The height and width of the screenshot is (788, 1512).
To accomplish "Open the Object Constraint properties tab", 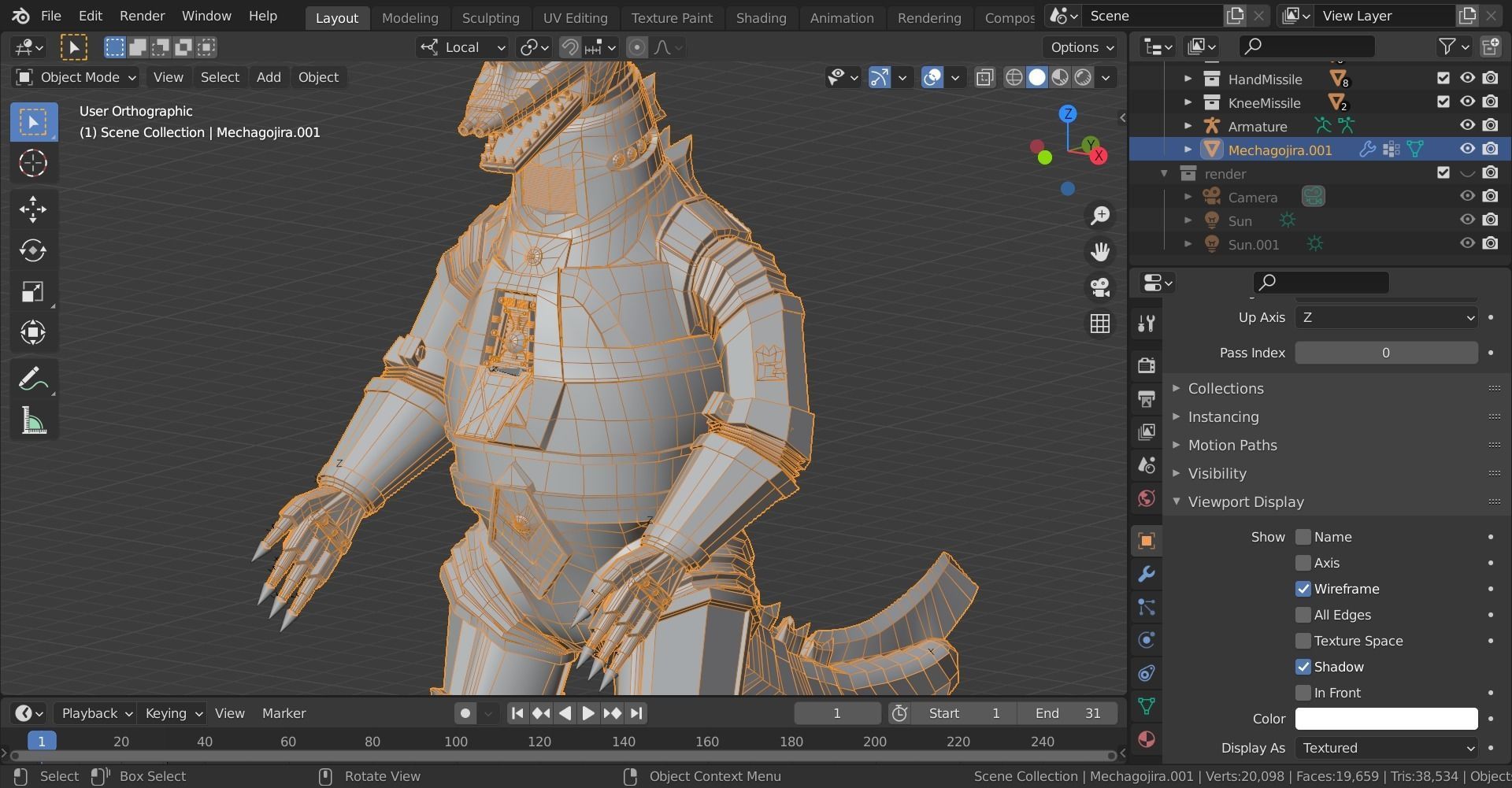I will (1147, 672).
